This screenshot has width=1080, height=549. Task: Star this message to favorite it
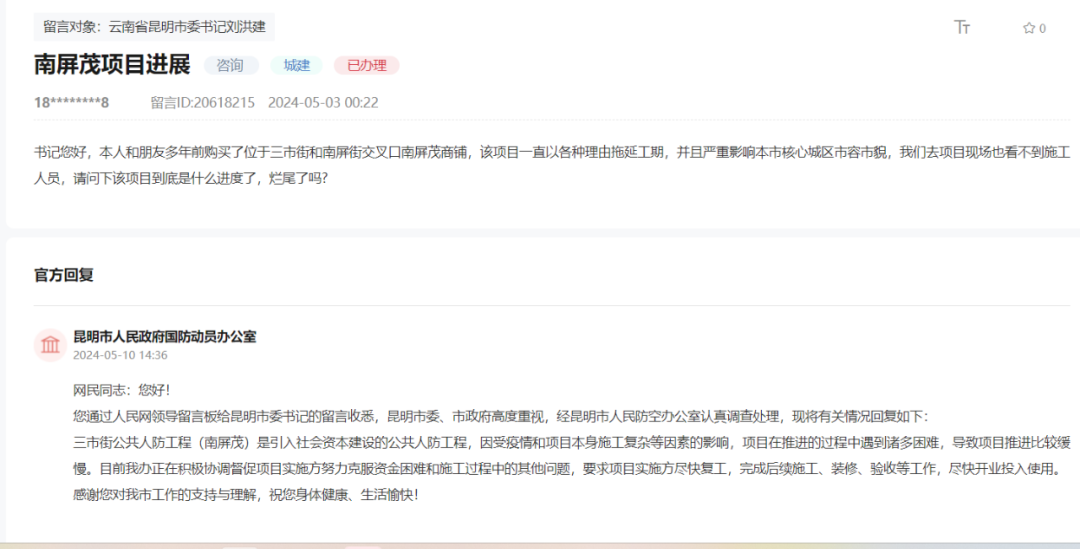(x=1029, y=28)
